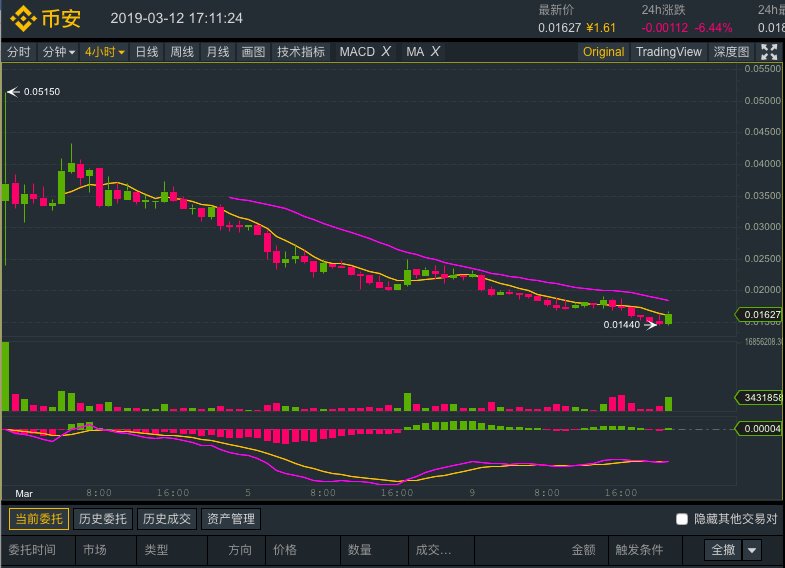
Task: Switch to TradingView chart
Action: click(669, 52)
